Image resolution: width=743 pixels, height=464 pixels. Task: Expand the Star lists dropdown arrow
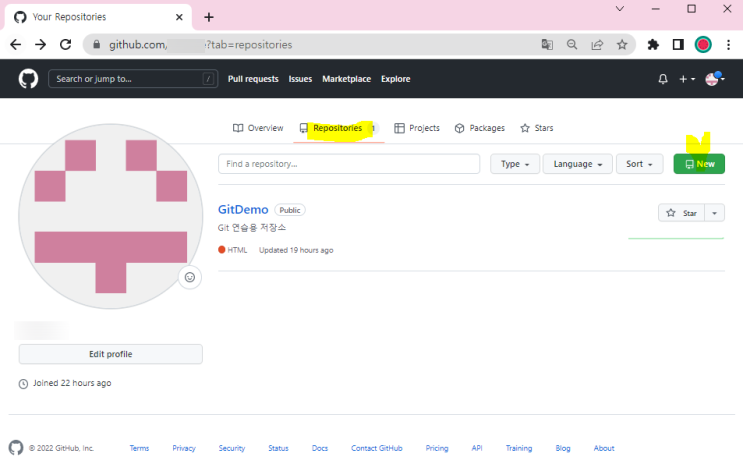715,213
